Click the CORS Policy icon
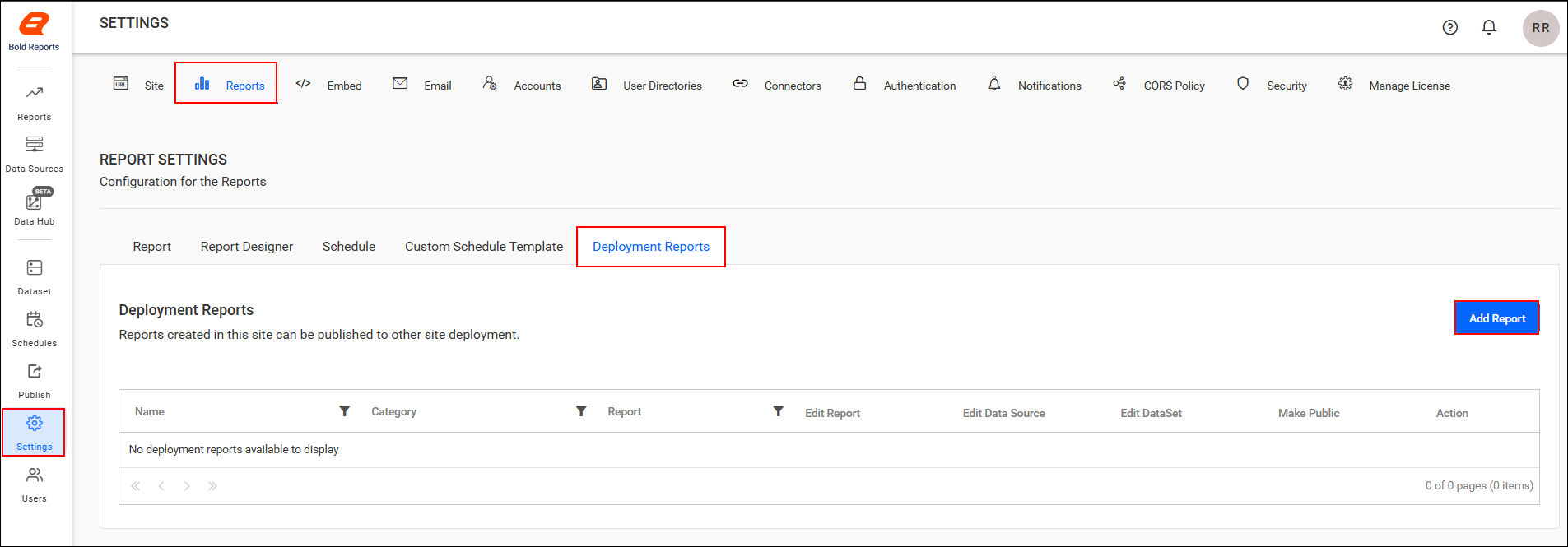This screenshot has height=547, width=1568. coord(1119,83)
